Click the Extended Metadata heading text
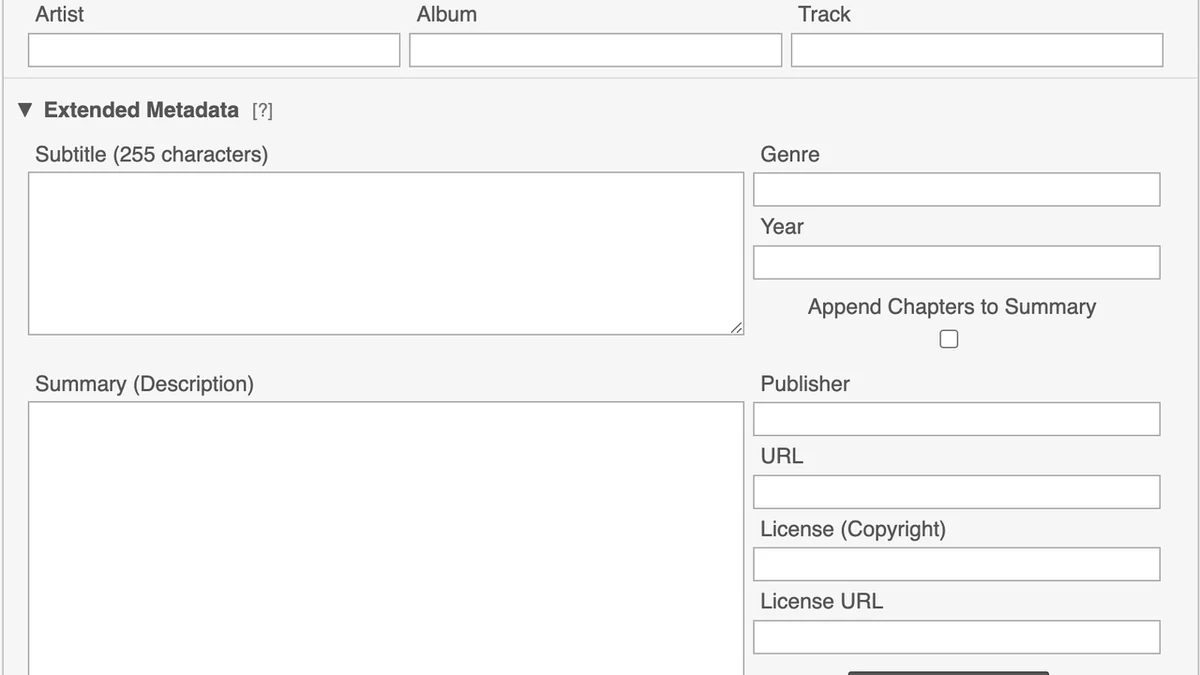 coord(141,110)
